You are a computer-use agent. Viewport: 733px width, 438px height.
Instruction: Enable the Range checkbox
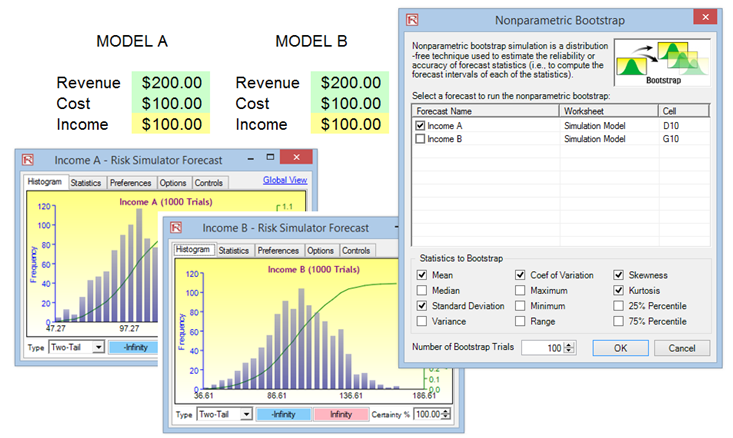[520, 321]
